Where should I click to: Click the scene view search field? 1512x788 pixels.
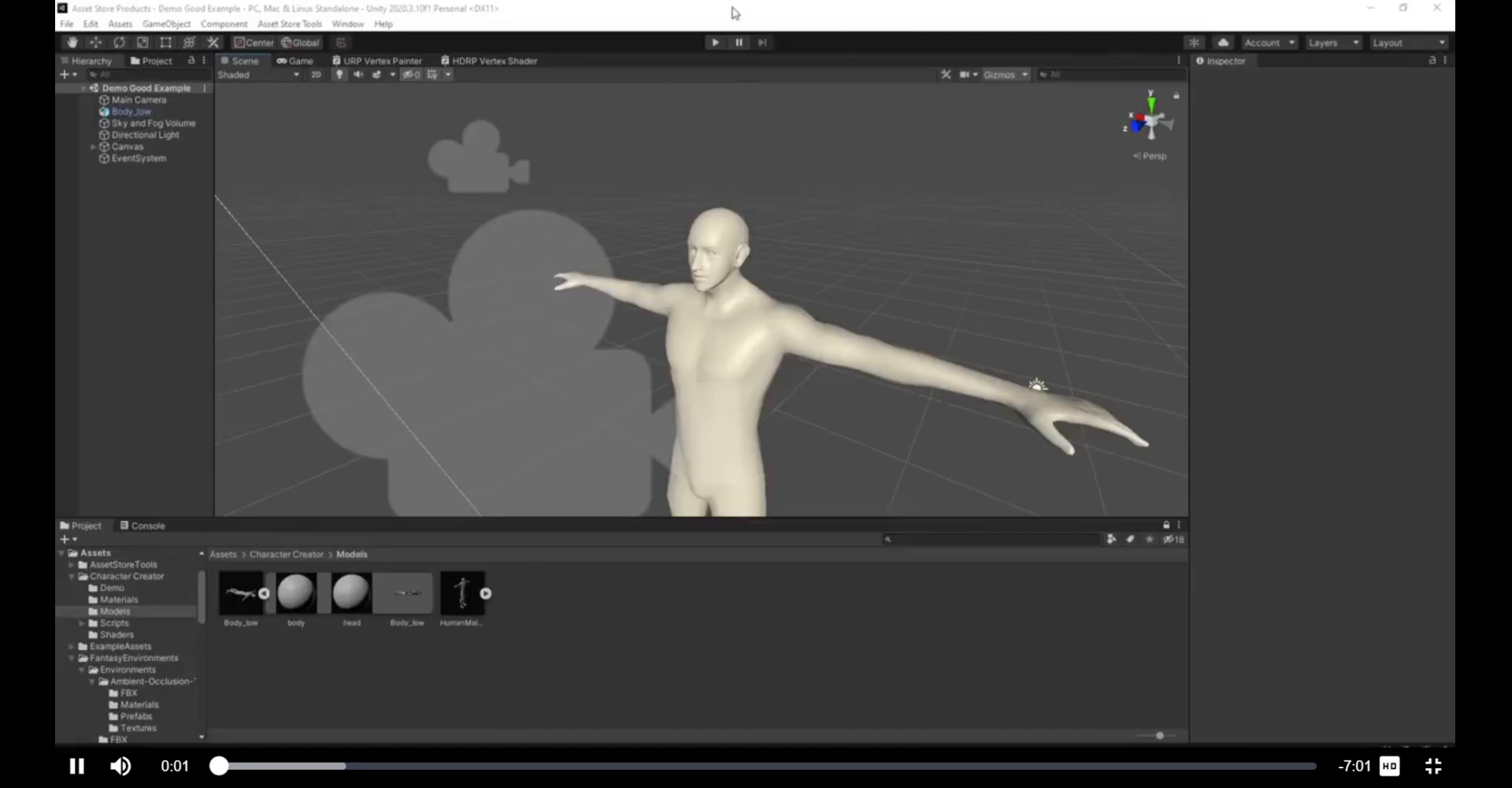point(1110,75)
